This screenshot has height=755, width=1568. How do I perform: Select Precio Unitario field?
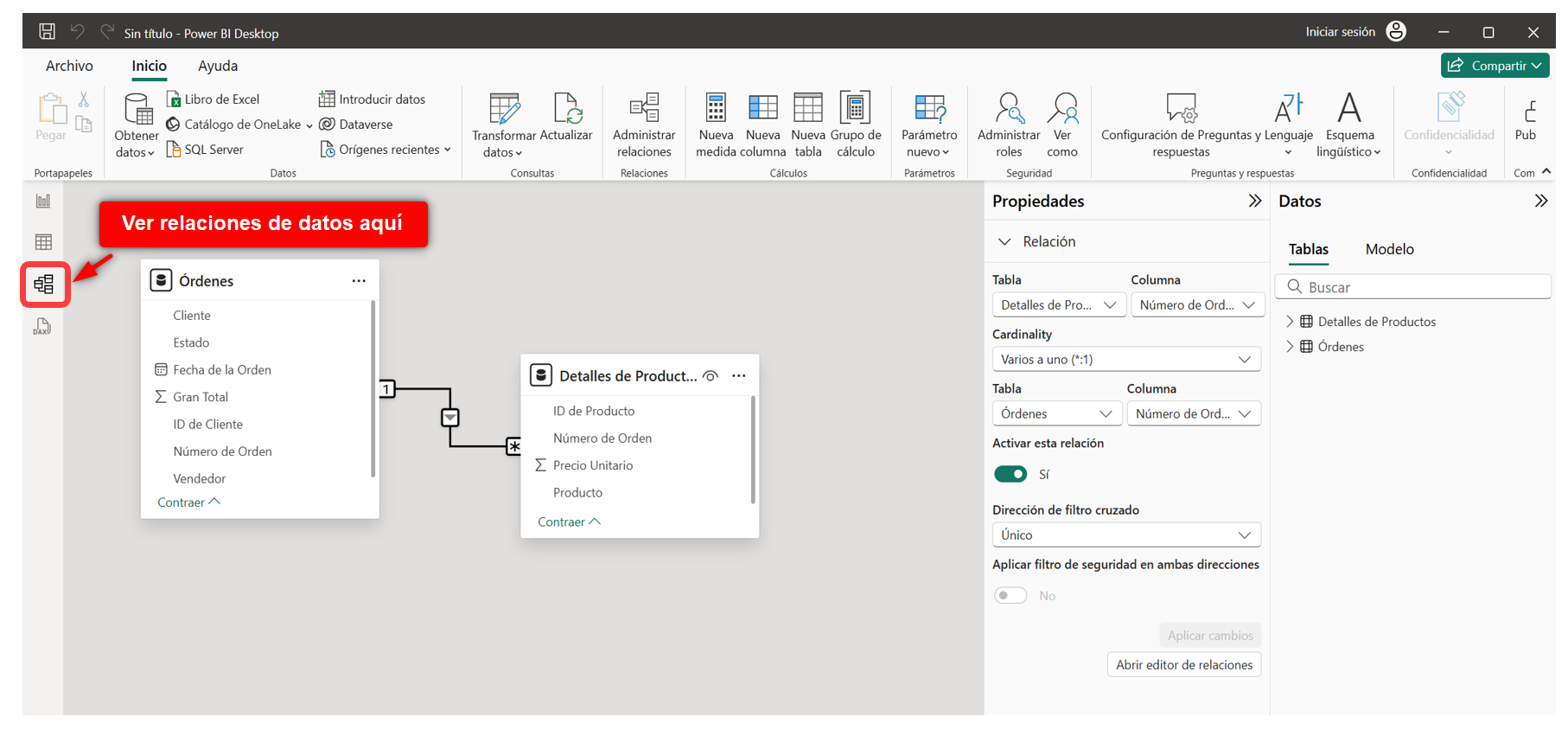pyautogui.click(x=593, y=465)
